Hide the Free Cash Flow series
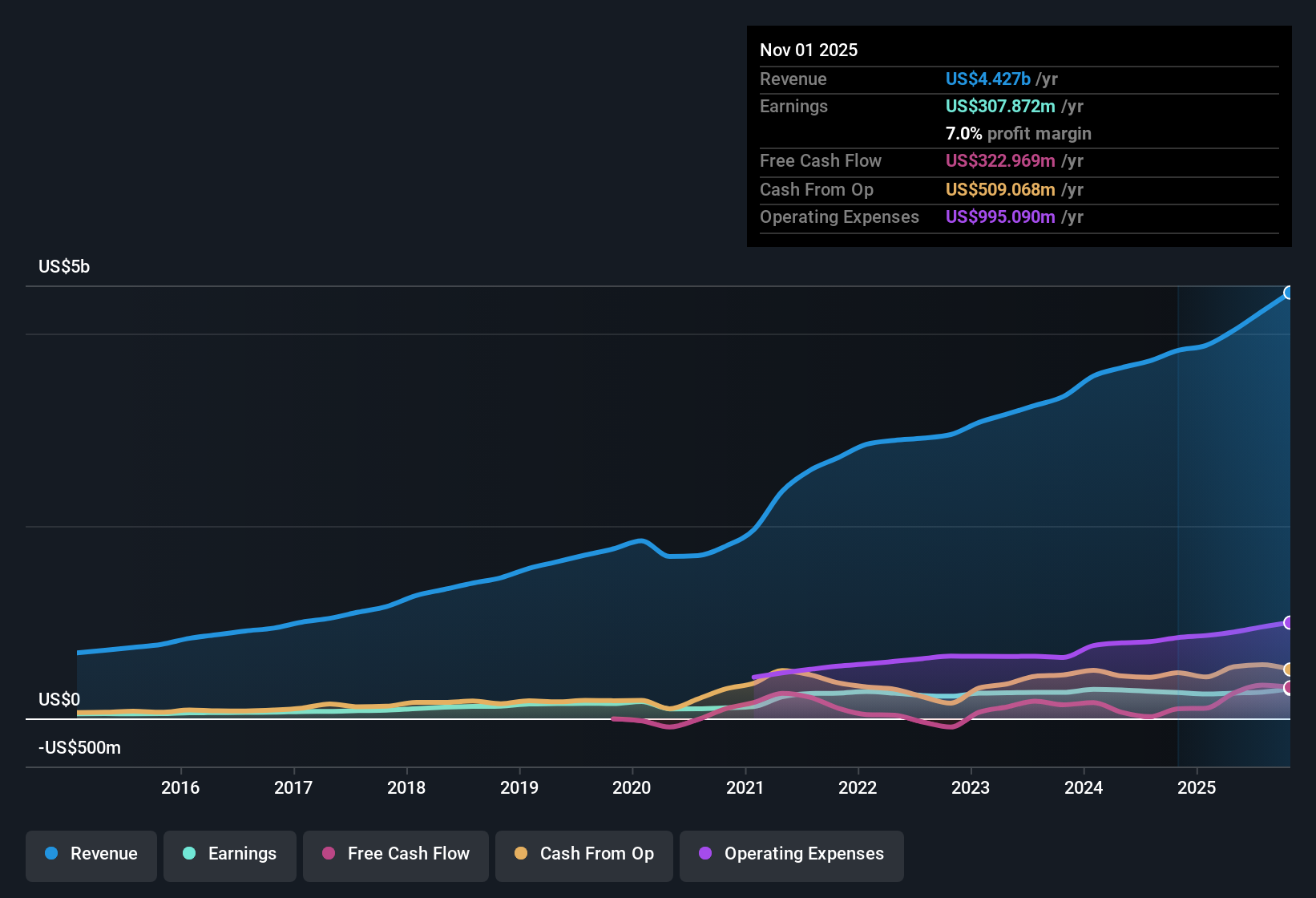Screen dimensions: 1316x898 click(395, 854)
